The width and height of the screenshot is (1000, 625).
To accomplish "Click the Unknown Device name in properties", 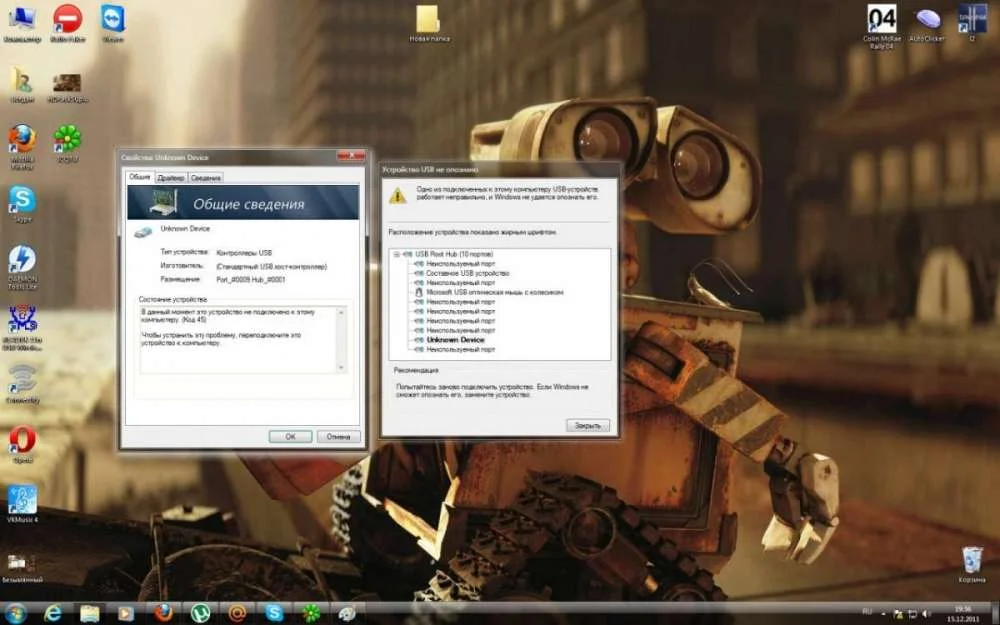I will point(185,228).
